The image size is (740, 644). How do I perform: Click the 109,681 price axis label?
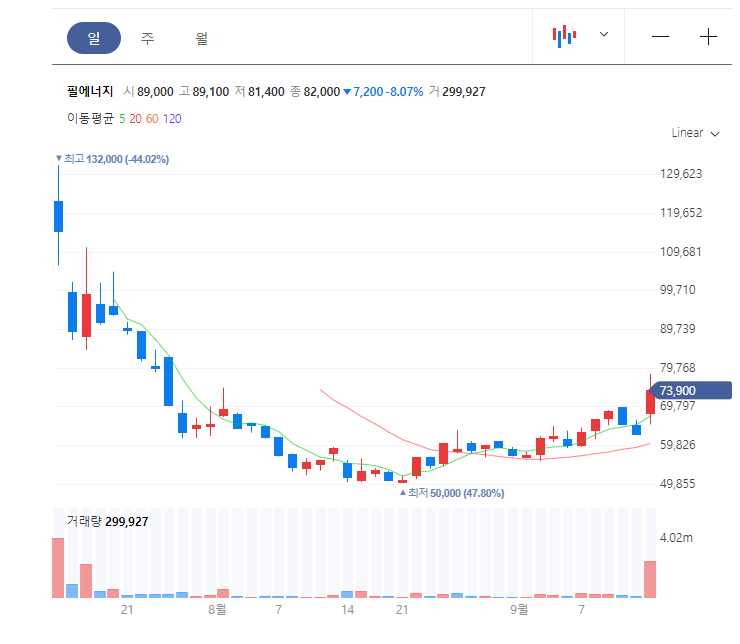pos(681,251)
